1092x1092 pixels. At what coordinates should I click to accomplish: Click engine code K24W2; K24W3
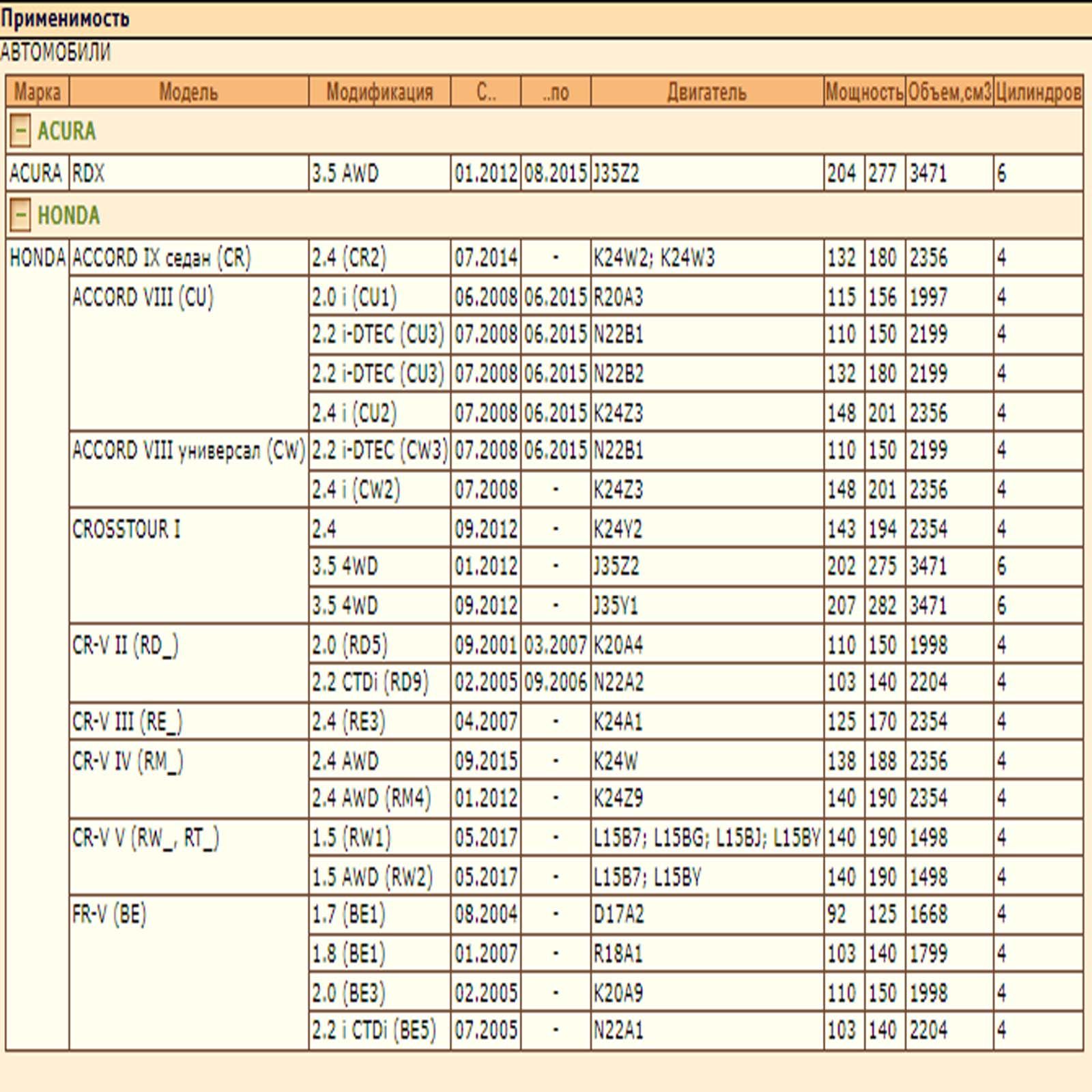(654, 258)
